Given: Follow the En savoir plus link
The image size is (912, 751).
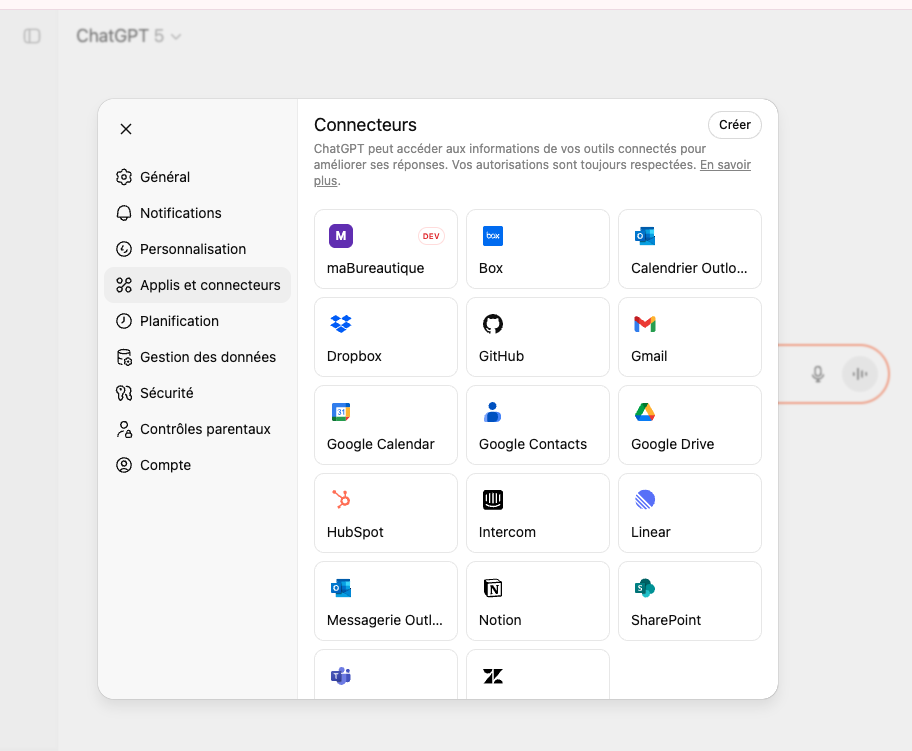Looking at the screenshot, I should (x=725, y=165).
